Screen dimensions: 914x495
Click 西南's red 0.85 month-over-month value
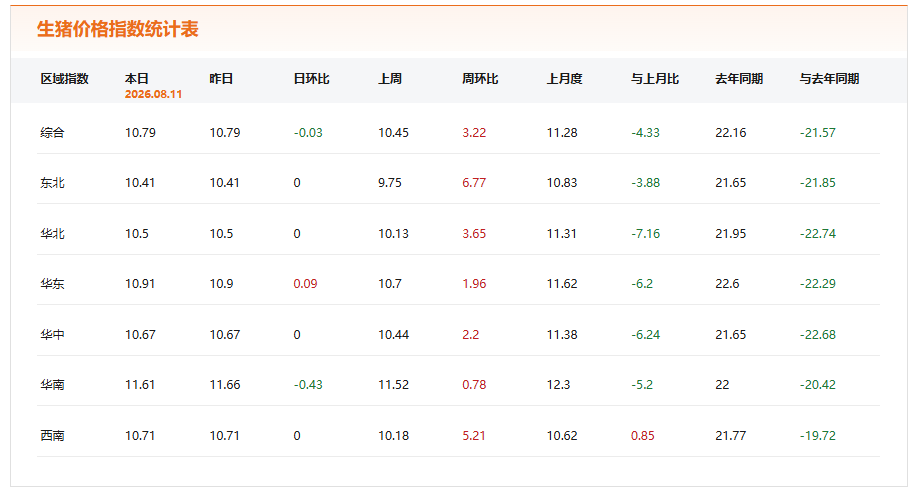tap(642, 436)
